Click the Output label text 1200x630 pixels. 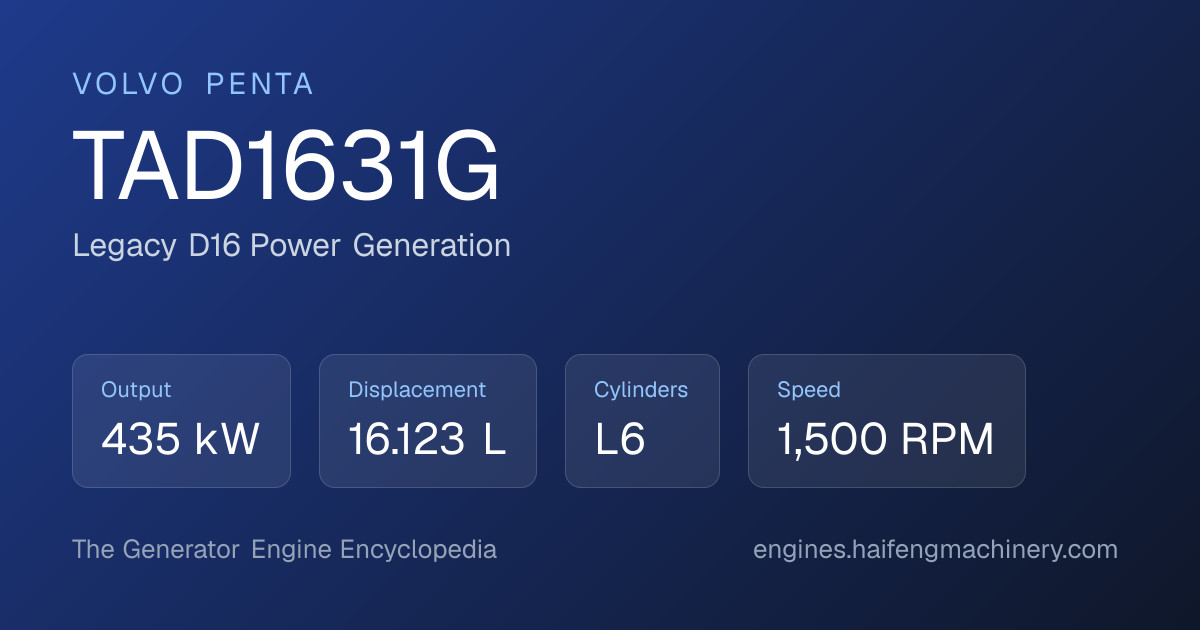click(x=136, y=390)
